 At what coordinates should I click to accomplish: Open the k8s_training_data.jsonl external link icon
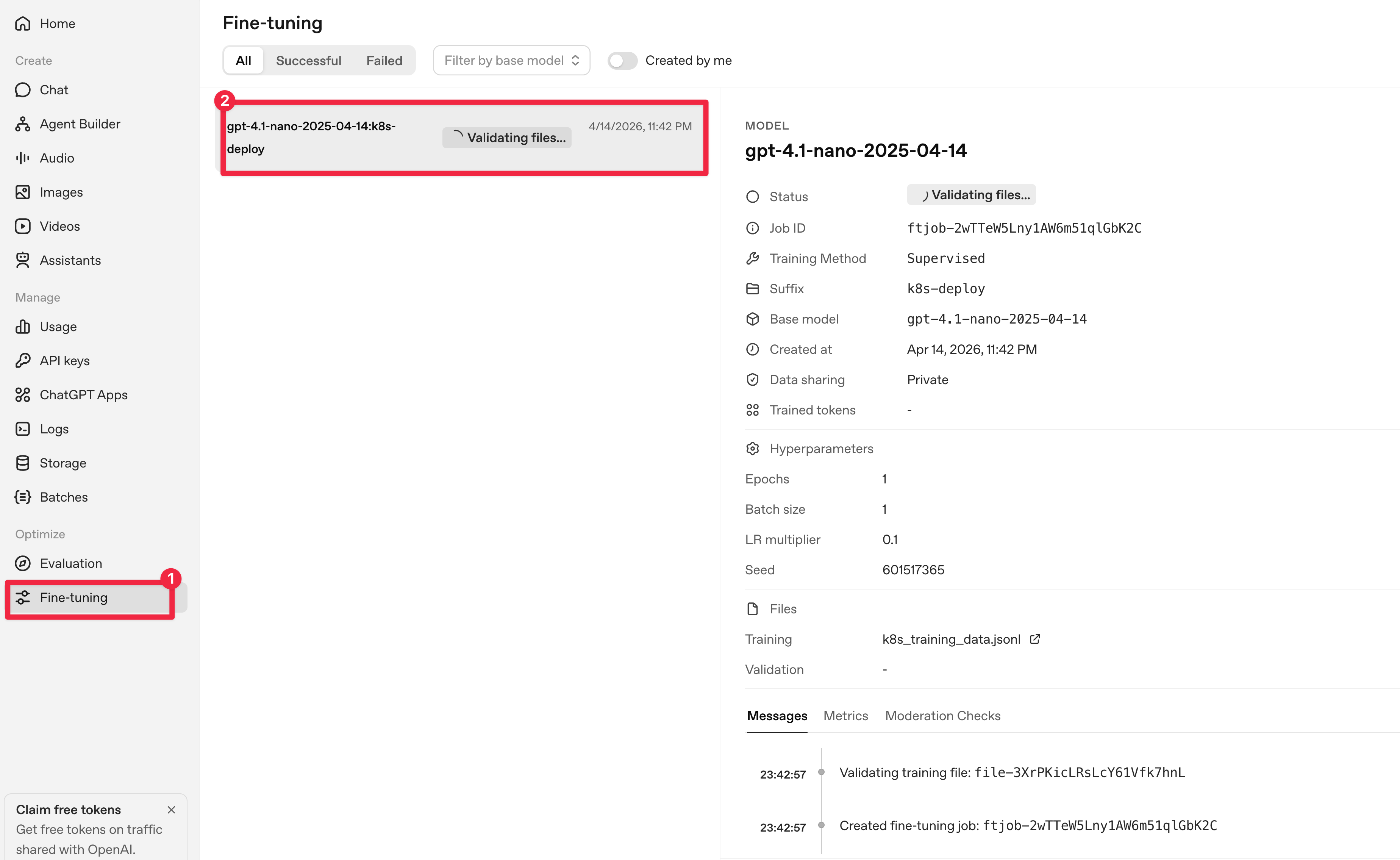click(x=1035, y=639)
